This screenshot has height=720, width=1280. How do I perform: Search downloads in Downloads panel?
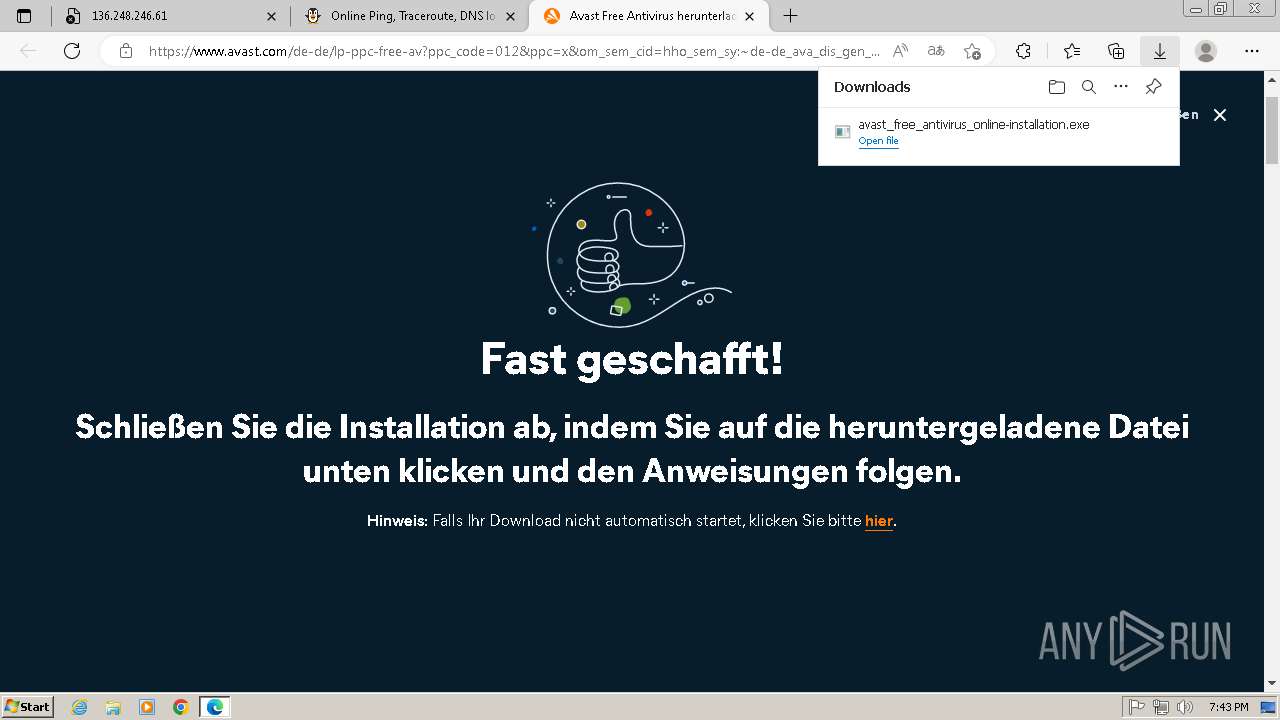pyautogui.click(x=1089, y=87)
